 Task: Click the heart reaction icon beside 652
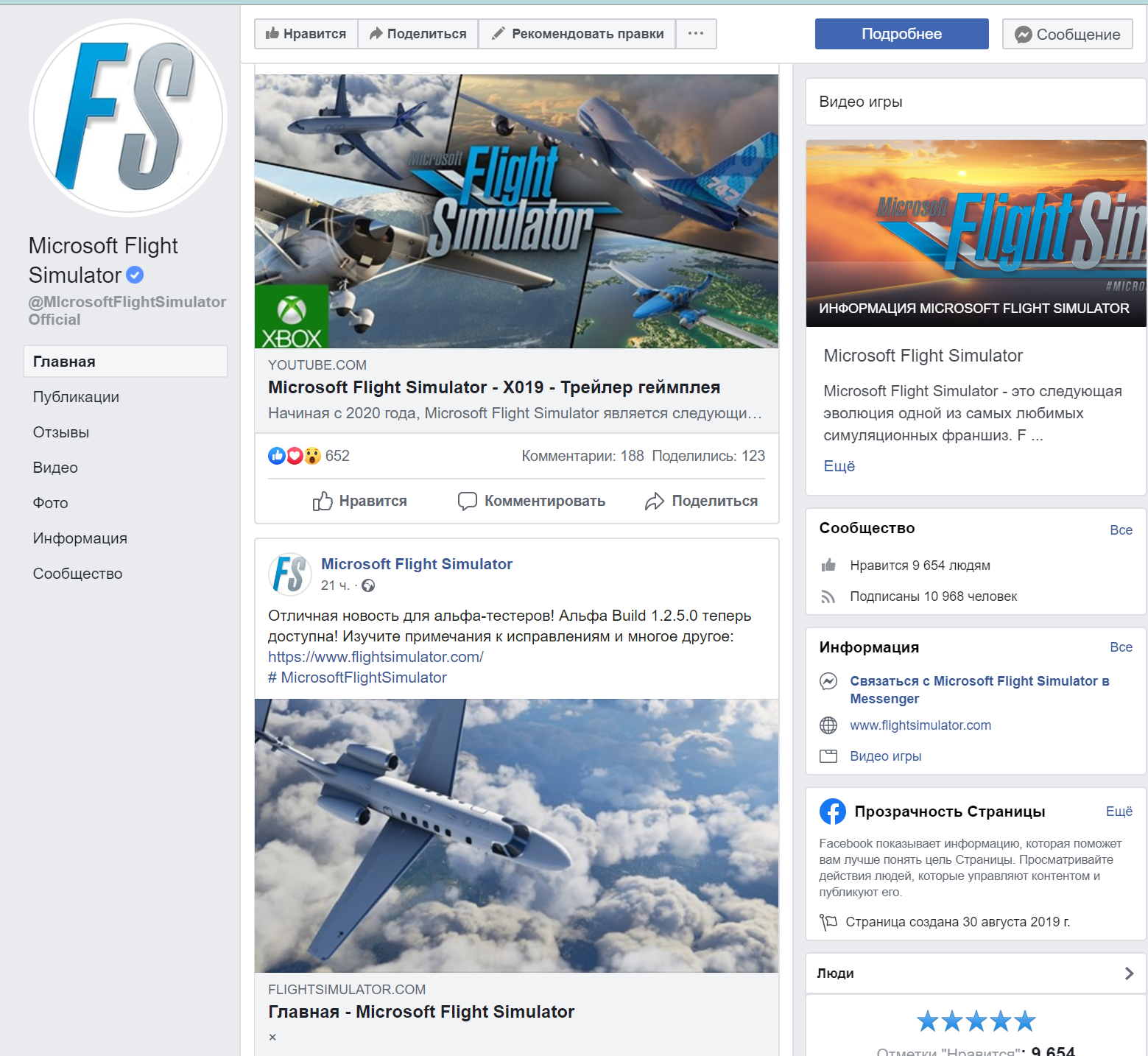tap(295, 456)
